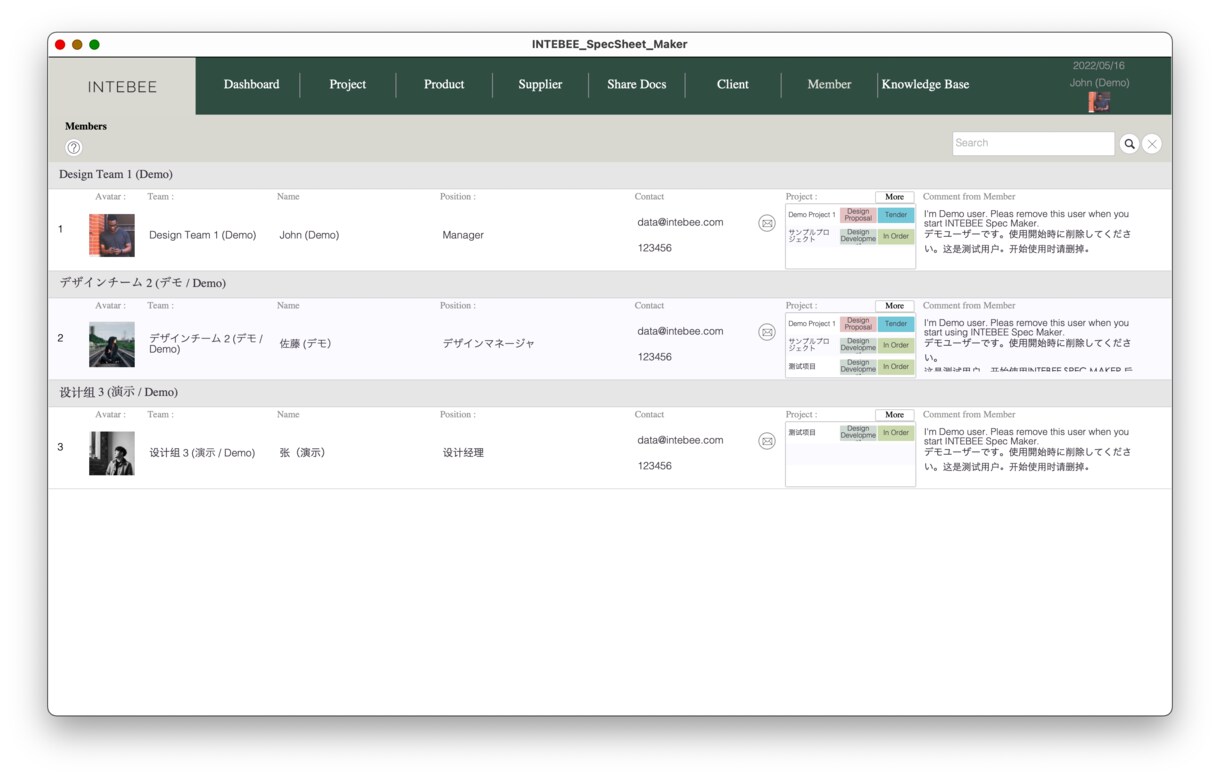Open the Knowledge Base tab

(x=925, y=85)
